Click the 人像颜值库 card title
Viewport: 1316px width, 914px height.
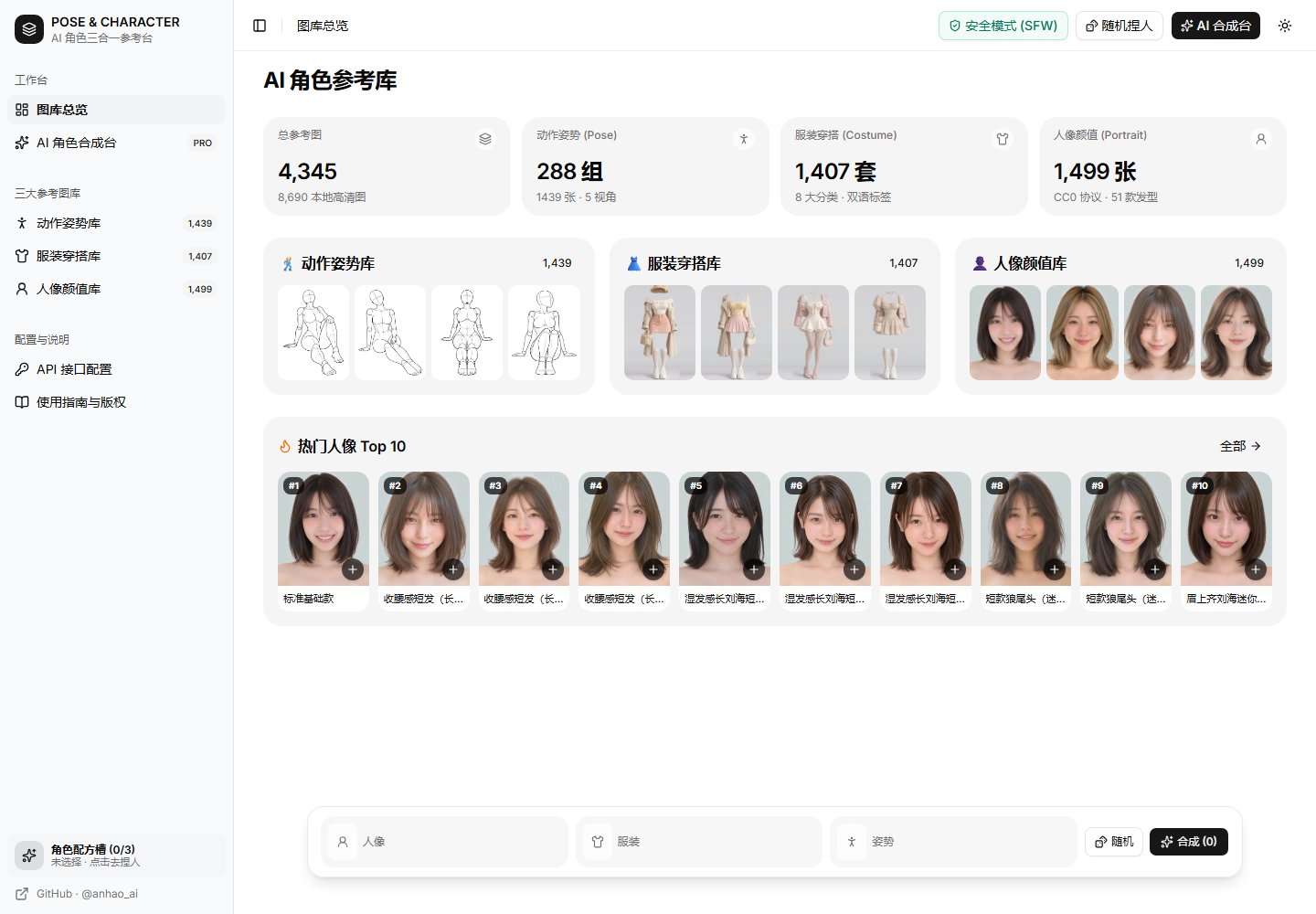pyautogui.click(x=1030, y=263)
